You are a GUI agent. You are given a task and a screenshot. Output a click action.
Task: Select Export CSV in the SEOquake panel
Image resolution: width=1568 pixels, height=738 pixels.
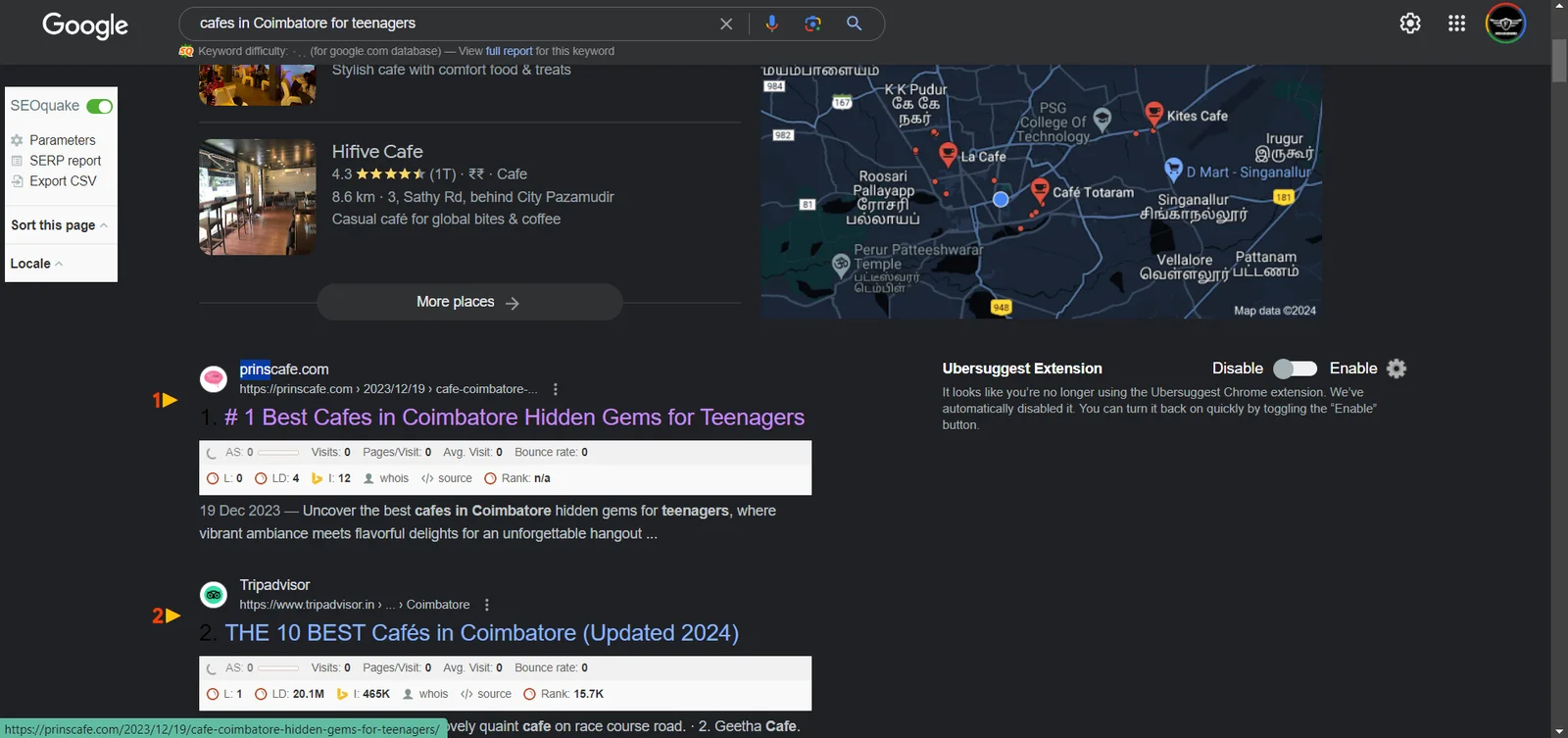pos(63,181)
